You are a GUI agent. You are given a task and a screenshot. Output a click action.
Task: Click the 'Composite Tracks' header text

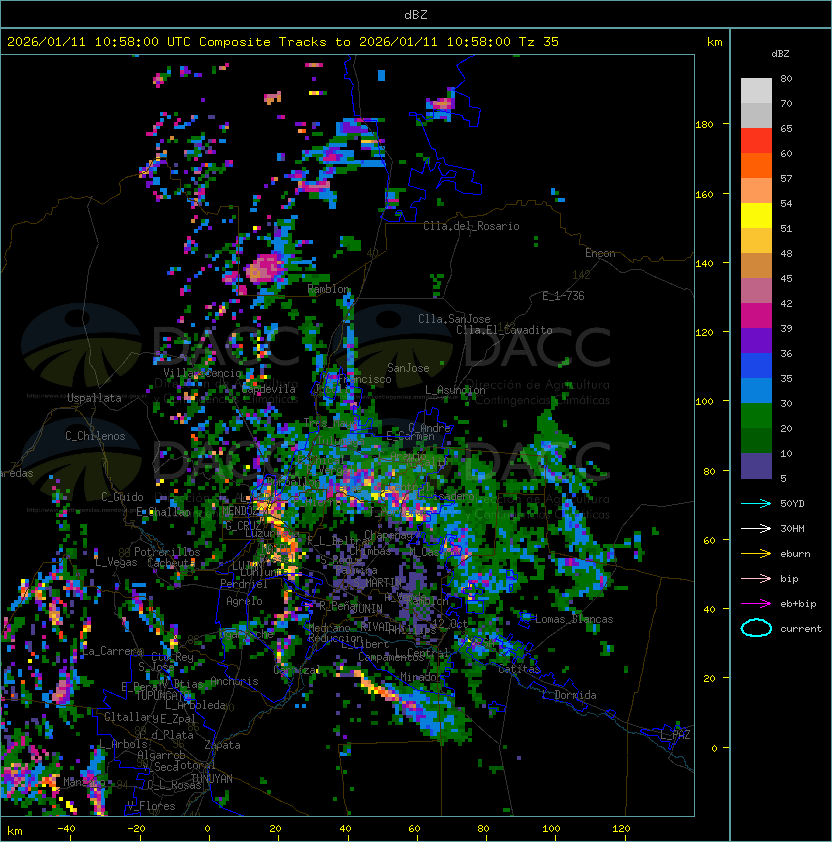tap(263, 42)
